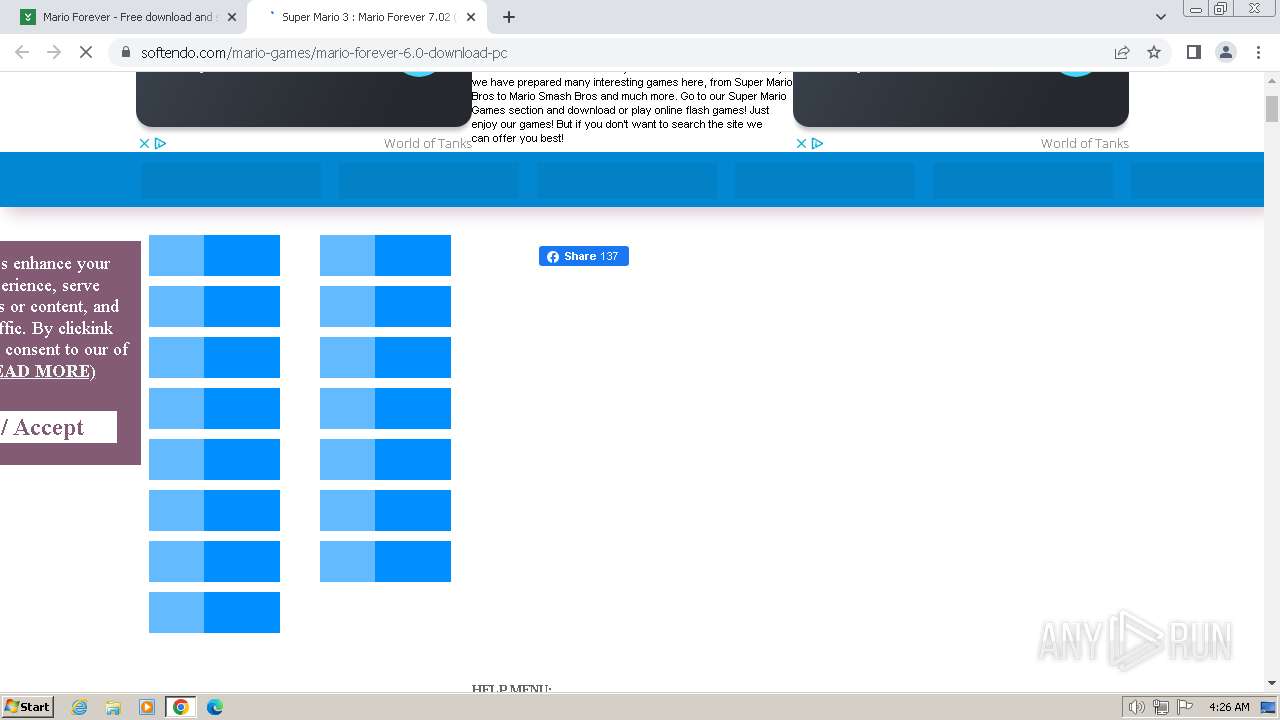This screenshot has height=720, width=1280.
Task: Open a new browser tab
Action: pos(509,17)
